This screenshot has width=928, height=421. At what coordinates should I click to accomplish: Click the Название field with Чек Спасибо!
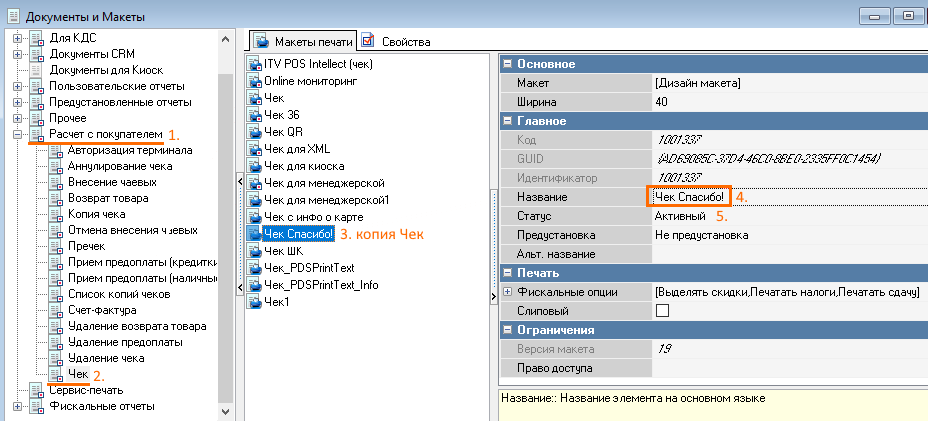[690, 197]
